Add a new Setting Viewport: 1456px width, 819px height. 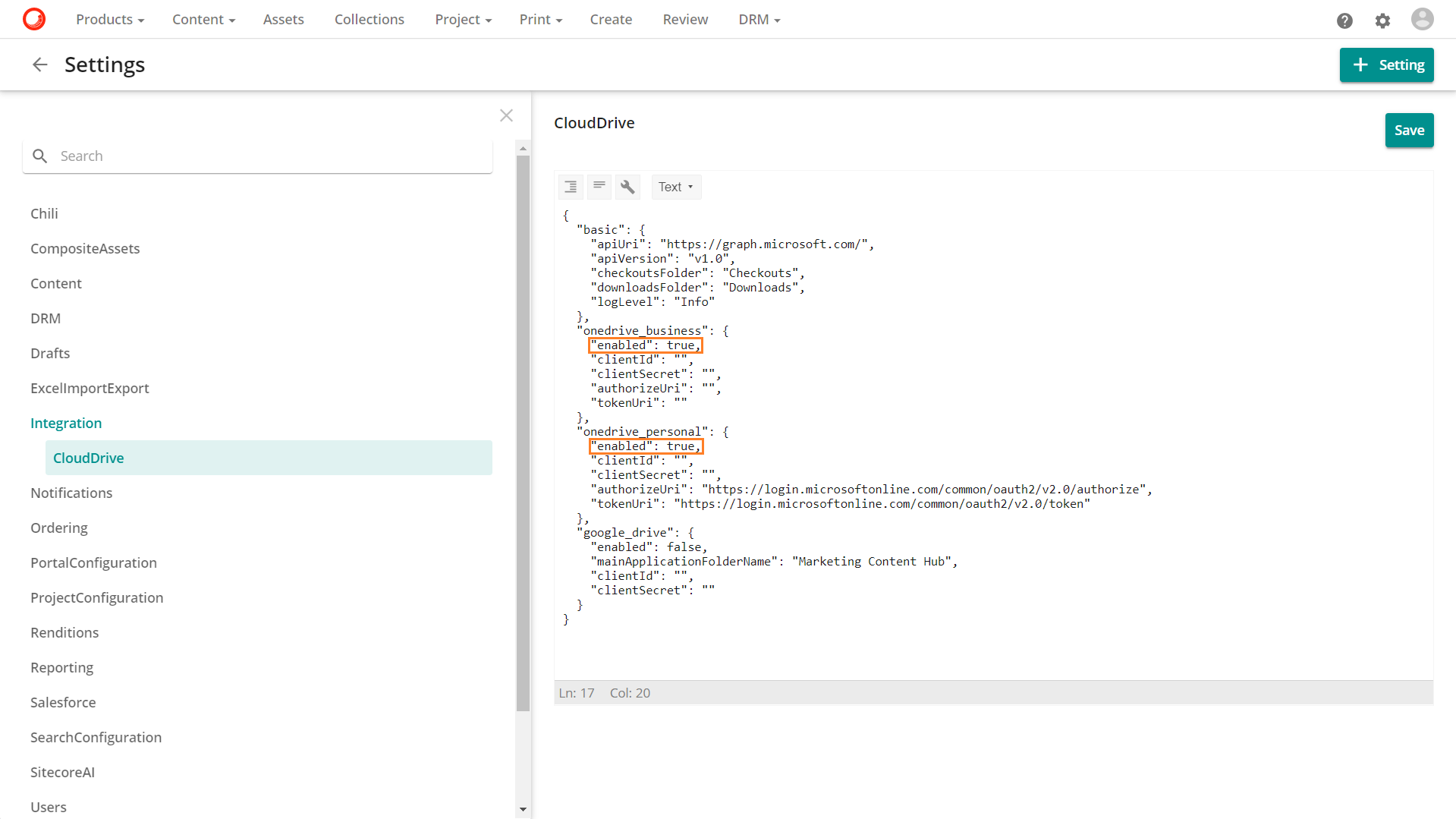pos(1386,65)
